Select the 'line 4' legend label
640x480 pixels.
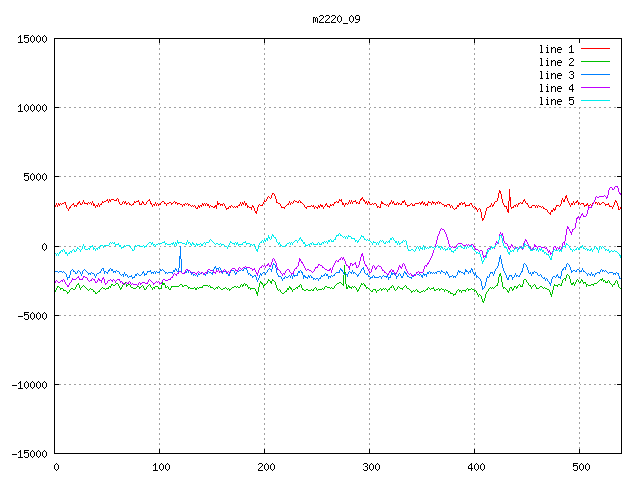[556, 88]
